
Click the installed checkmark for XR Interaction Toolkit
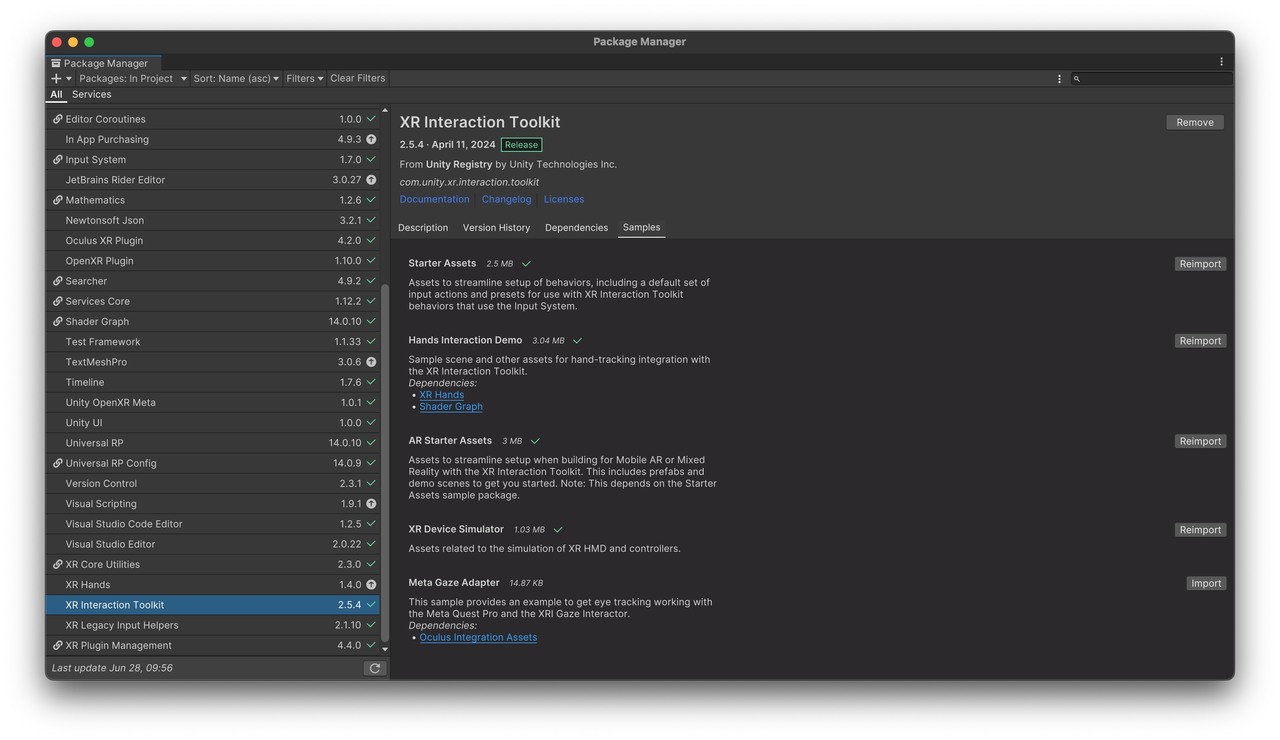tap(371, 605)
